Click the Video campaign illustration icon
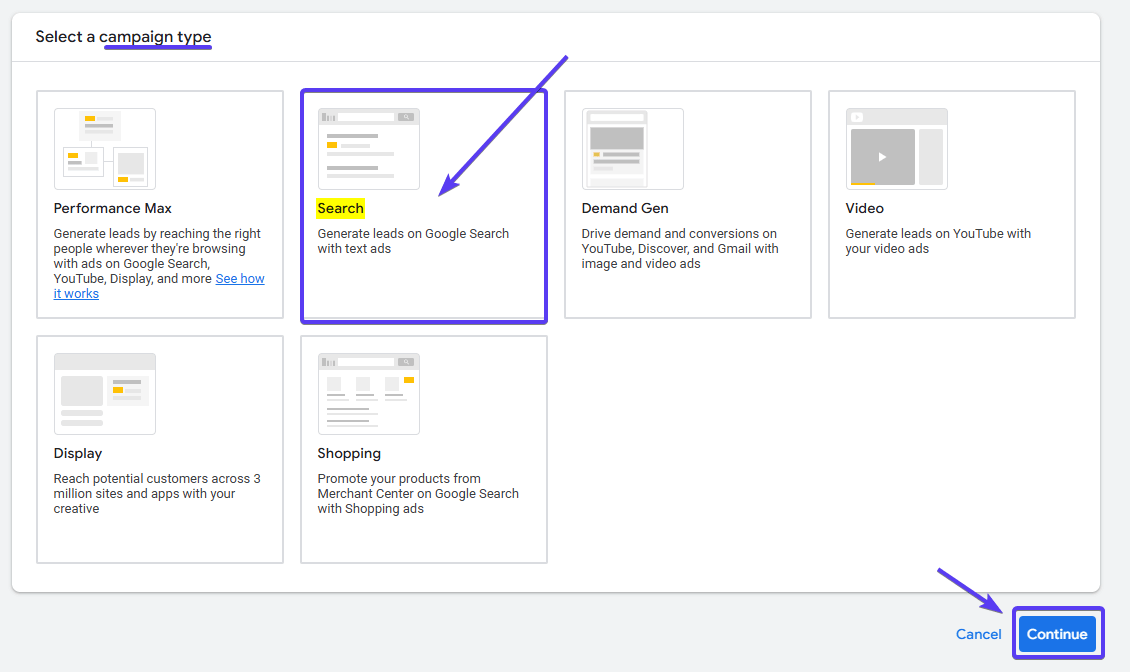This screenshot has height=672, width=1130. pyautogui.click(x=896, y=149)
